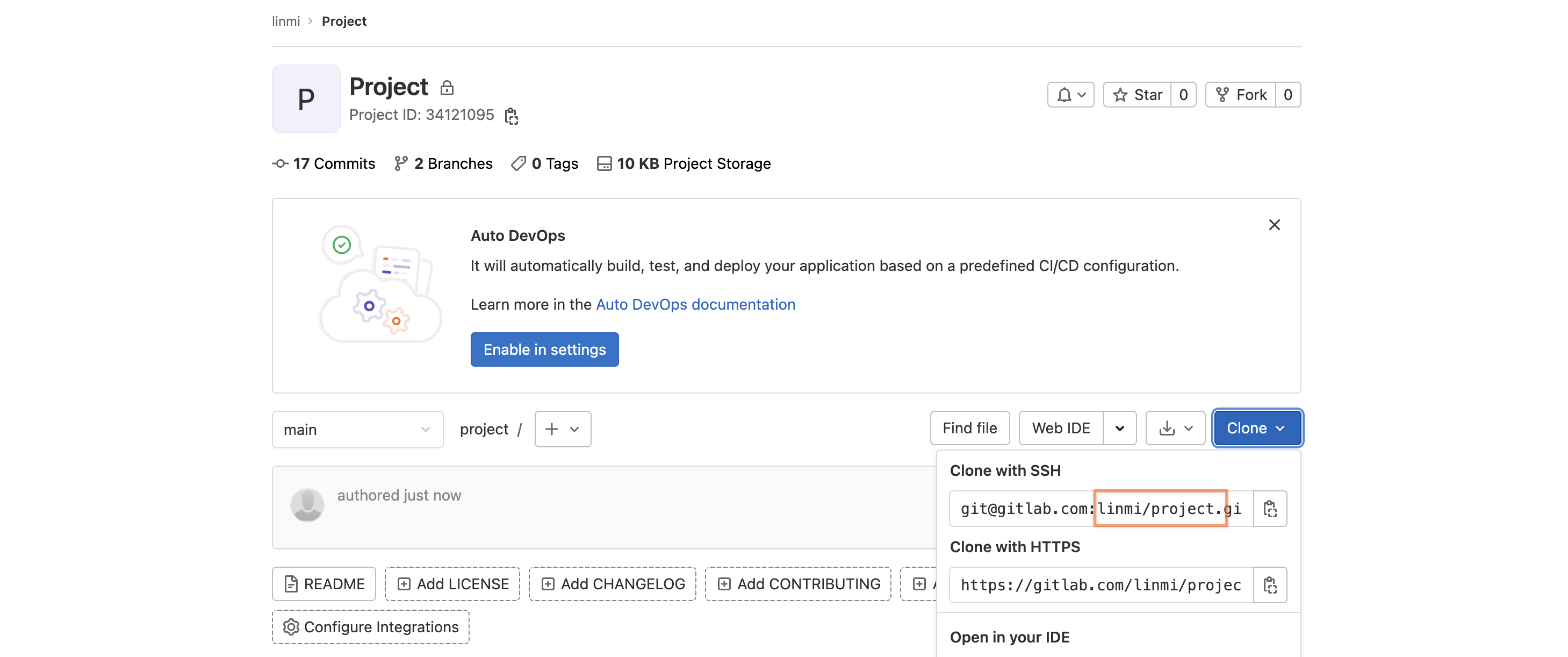The width and height of the screenshot is (1568, 657).
Task: Expand the Web IDE options arrow
Action: click(1119, 428)
